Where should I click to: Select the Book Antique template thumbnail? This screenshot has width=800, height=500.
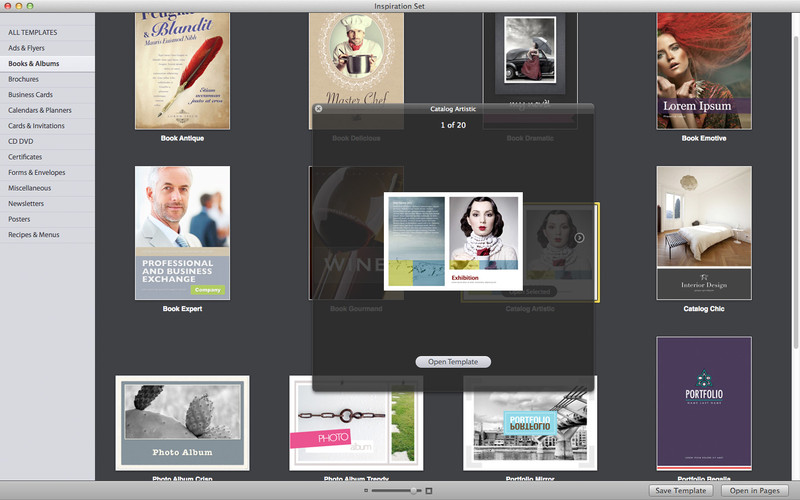(x=182, y=71)
